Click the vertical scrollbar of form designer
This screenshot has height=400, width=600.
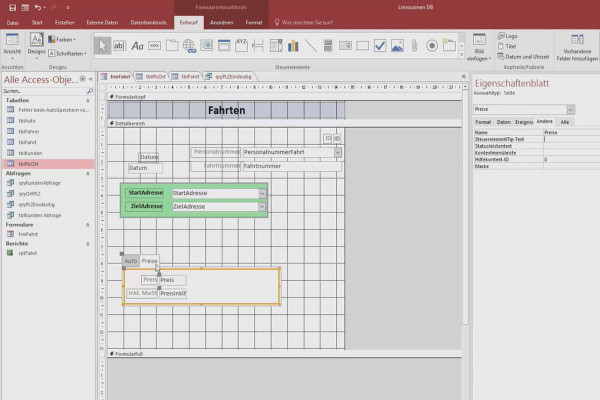[x=465, y=207]
